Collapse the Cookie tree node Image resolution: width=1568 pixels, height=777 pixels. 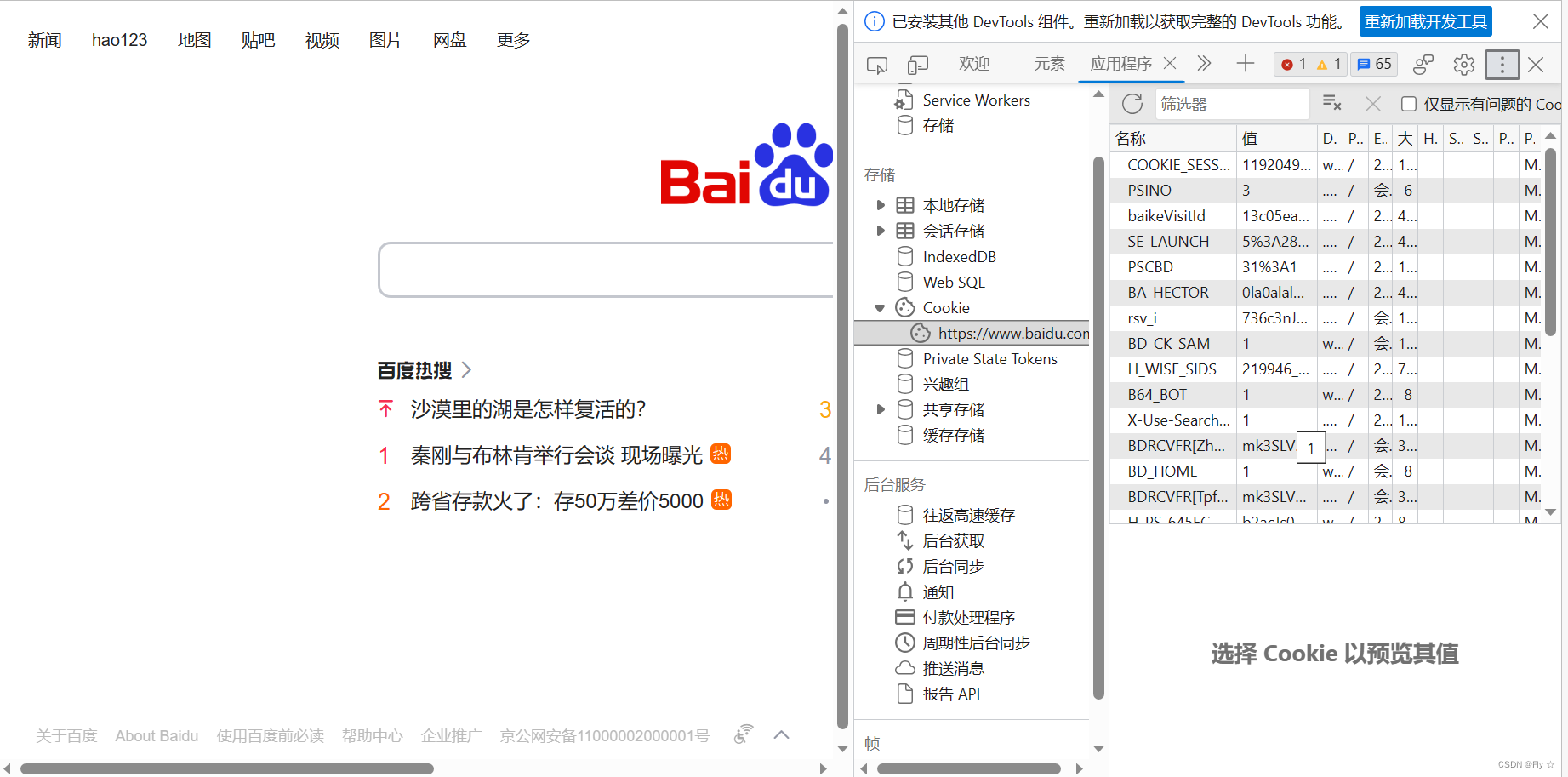coord(881,308)
